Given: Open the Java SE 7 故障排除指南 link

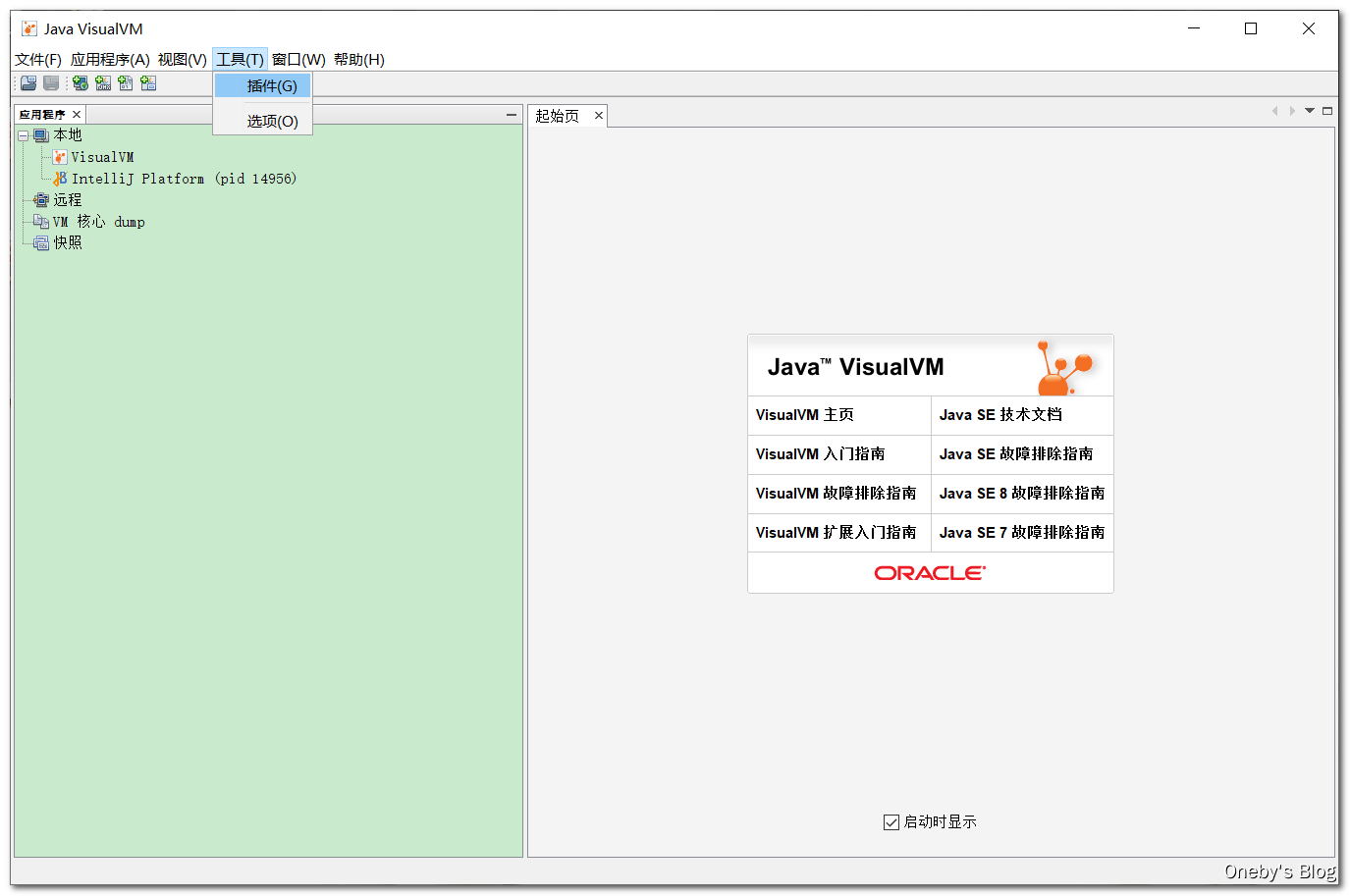Looking at the screenshot, I should point(1022,533).
